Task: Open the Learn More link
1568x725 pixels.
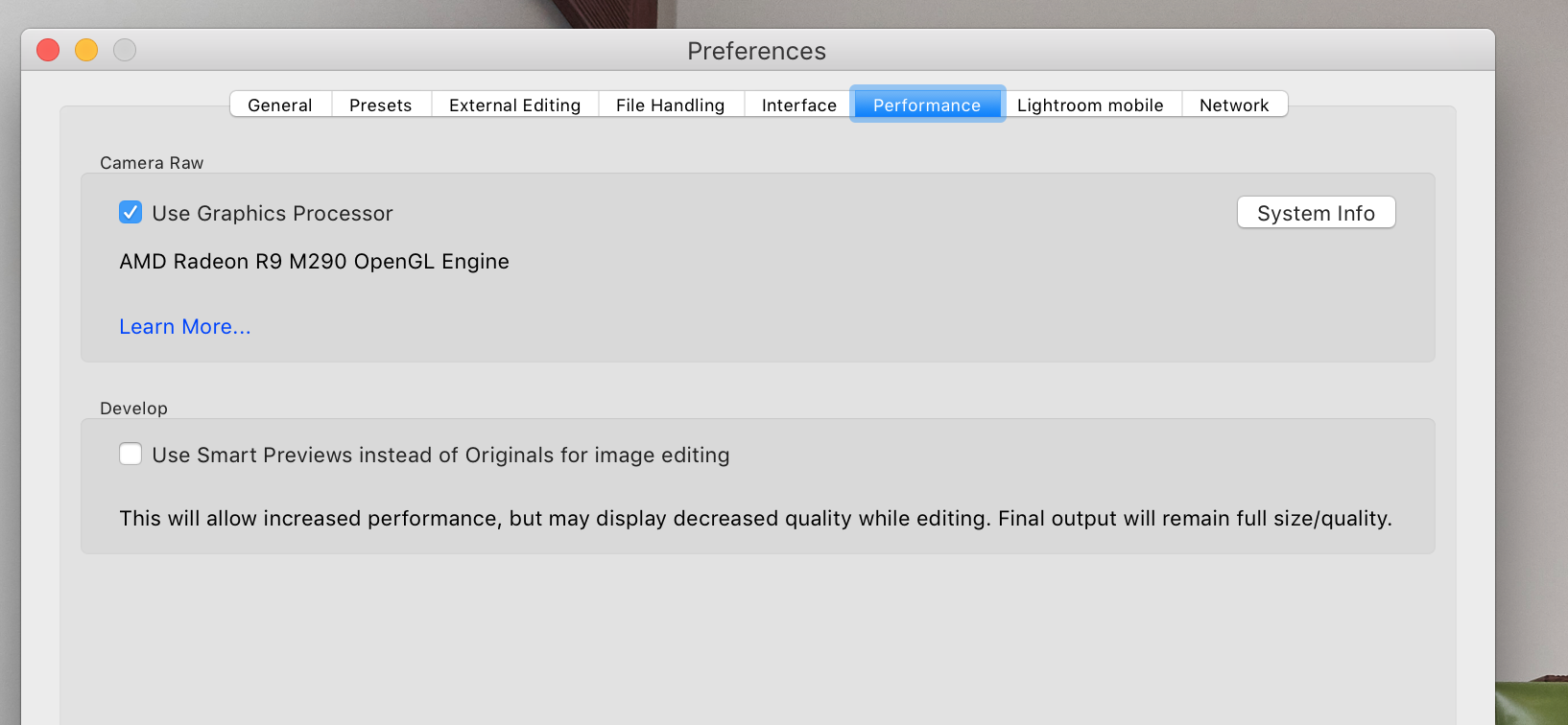Action: click(x=185, y=327)
